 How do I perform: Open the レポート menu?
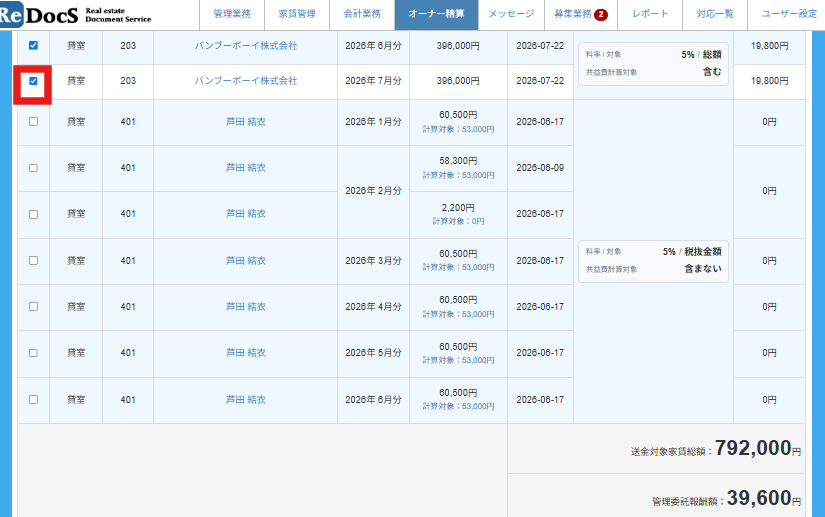[650, 14]
